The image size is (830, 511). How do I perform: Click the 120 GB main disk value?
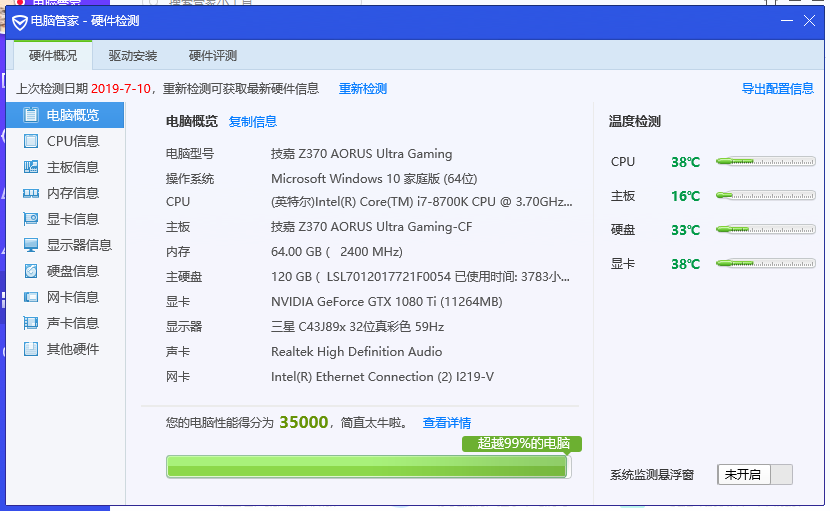(421, 277)
